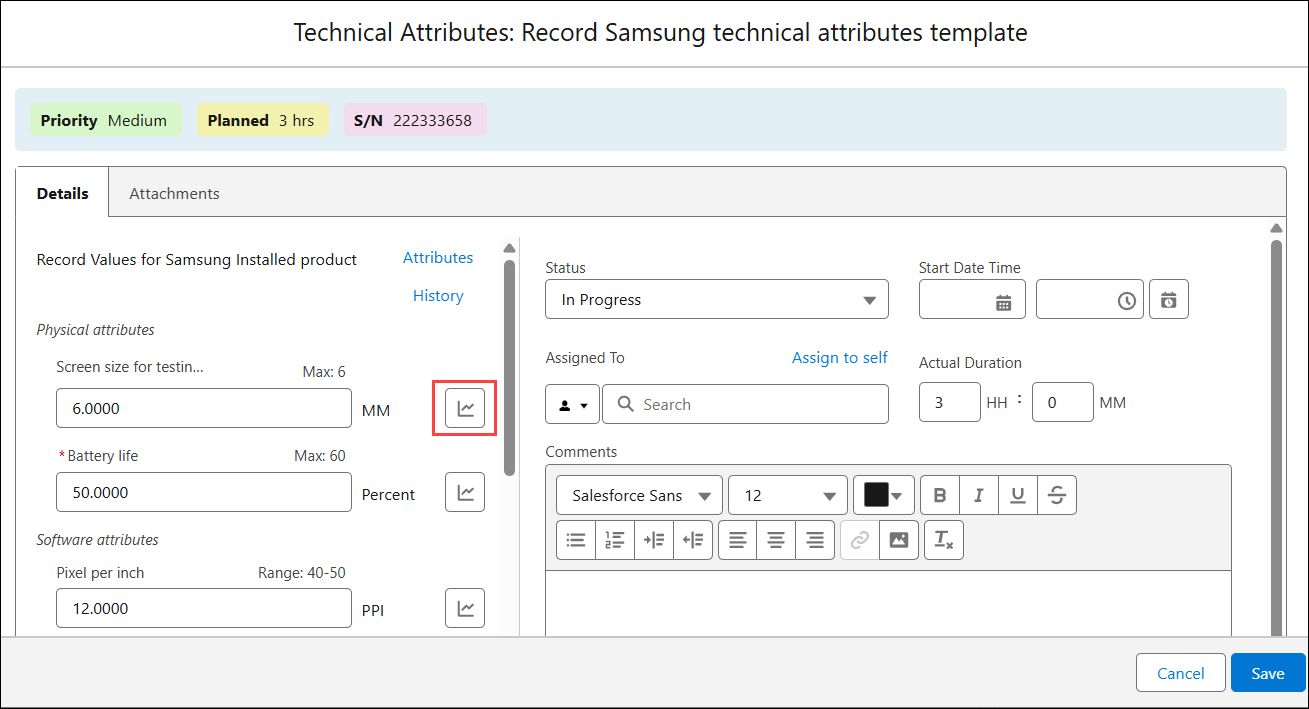The height and width of the screenshot is (709, 1309).
Task: Remove formatting from comment text
Action: 944,540
